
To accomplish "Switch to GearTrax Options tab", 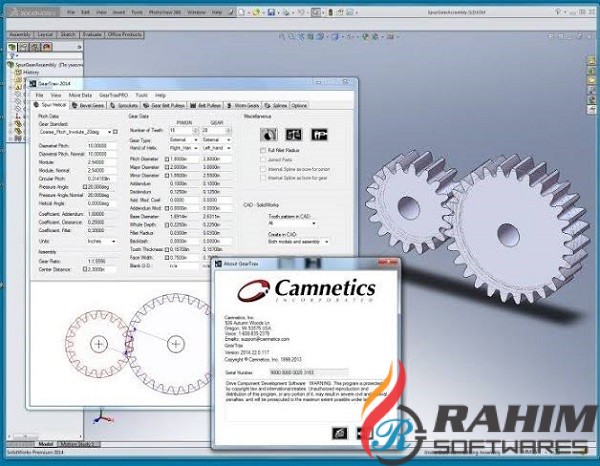I will (299, 105).
